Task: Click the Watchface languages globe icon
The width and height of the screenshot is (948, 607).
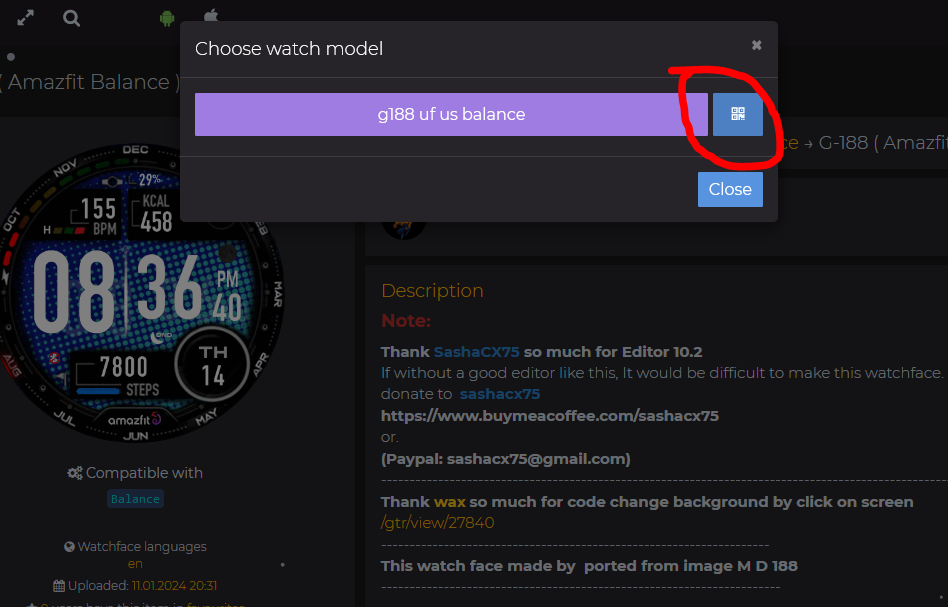Action: [x=70, y=547]
